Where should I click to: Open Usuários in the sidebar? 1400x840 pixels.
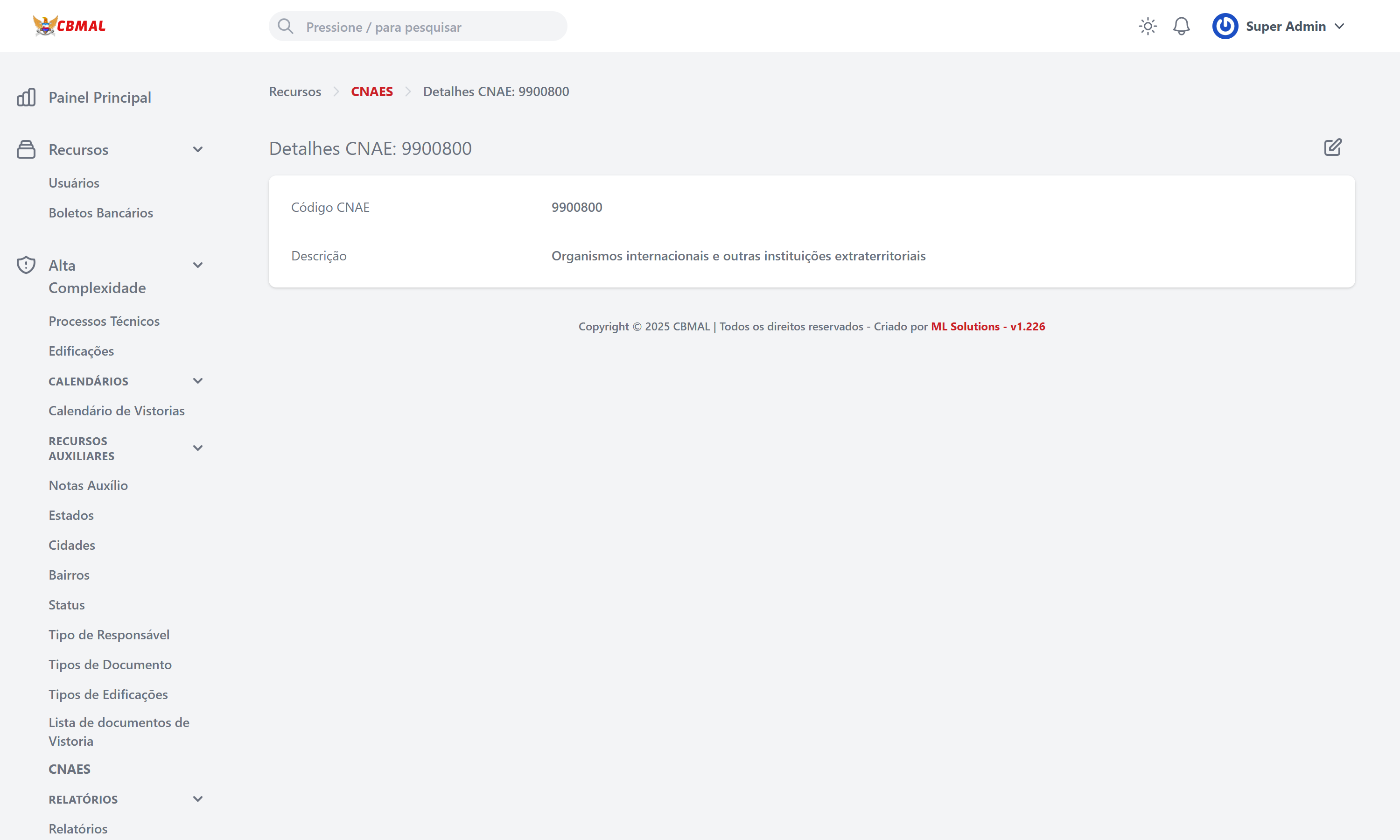click(x=74, y=183)
